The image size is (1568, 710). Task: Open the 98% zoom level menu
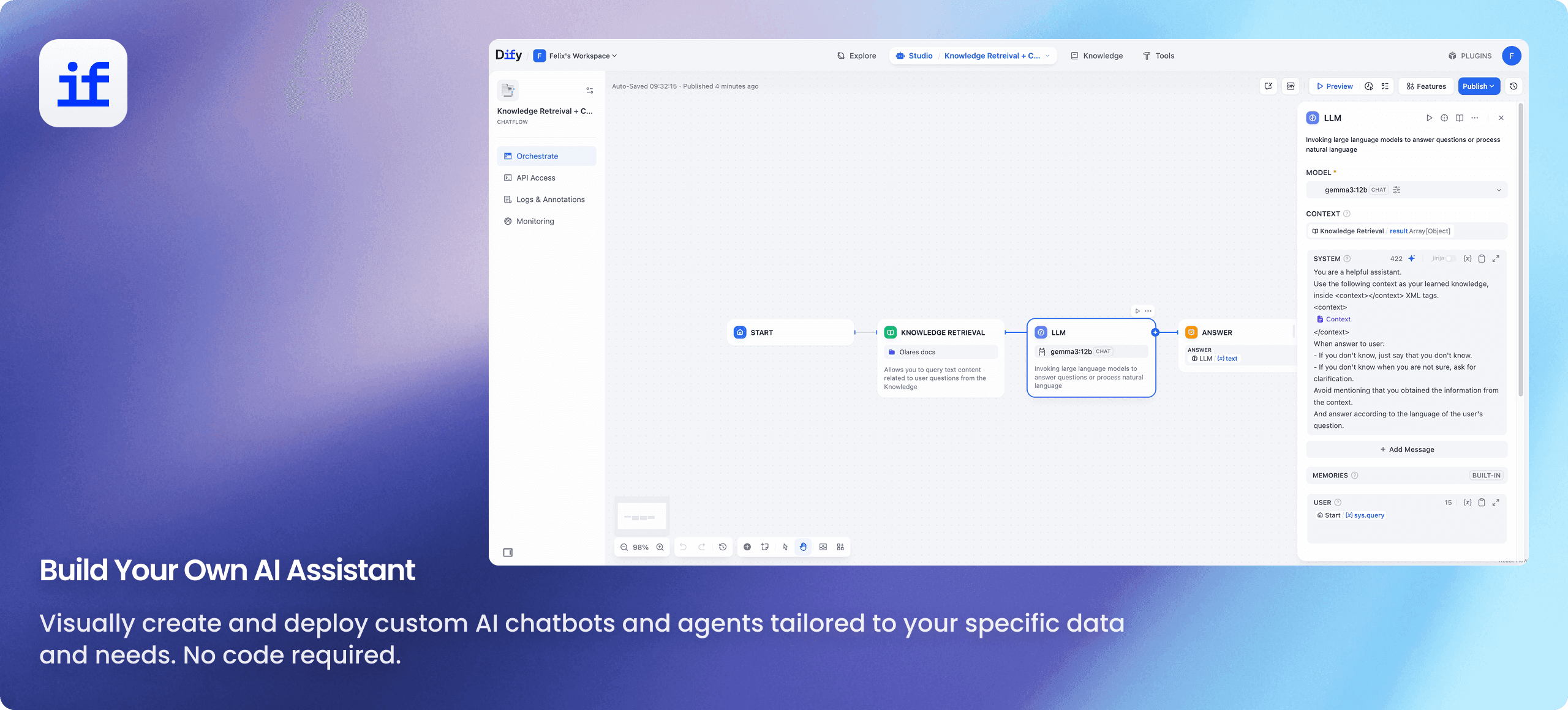[x=641, y=547]
